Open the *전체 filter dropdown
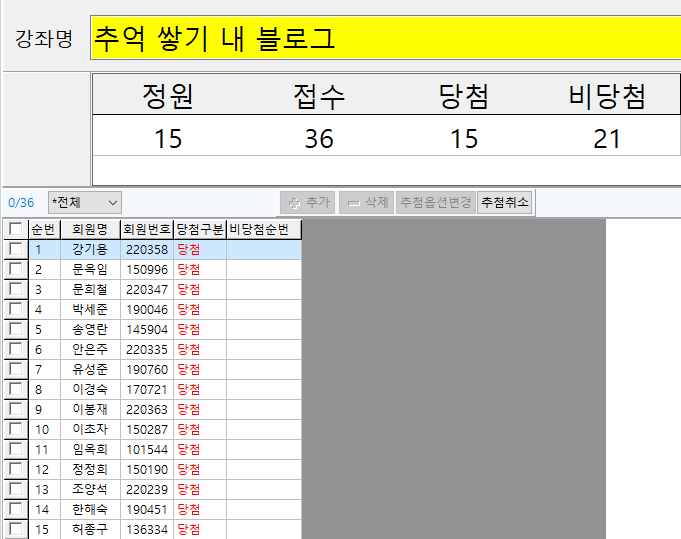 point(85,203)
